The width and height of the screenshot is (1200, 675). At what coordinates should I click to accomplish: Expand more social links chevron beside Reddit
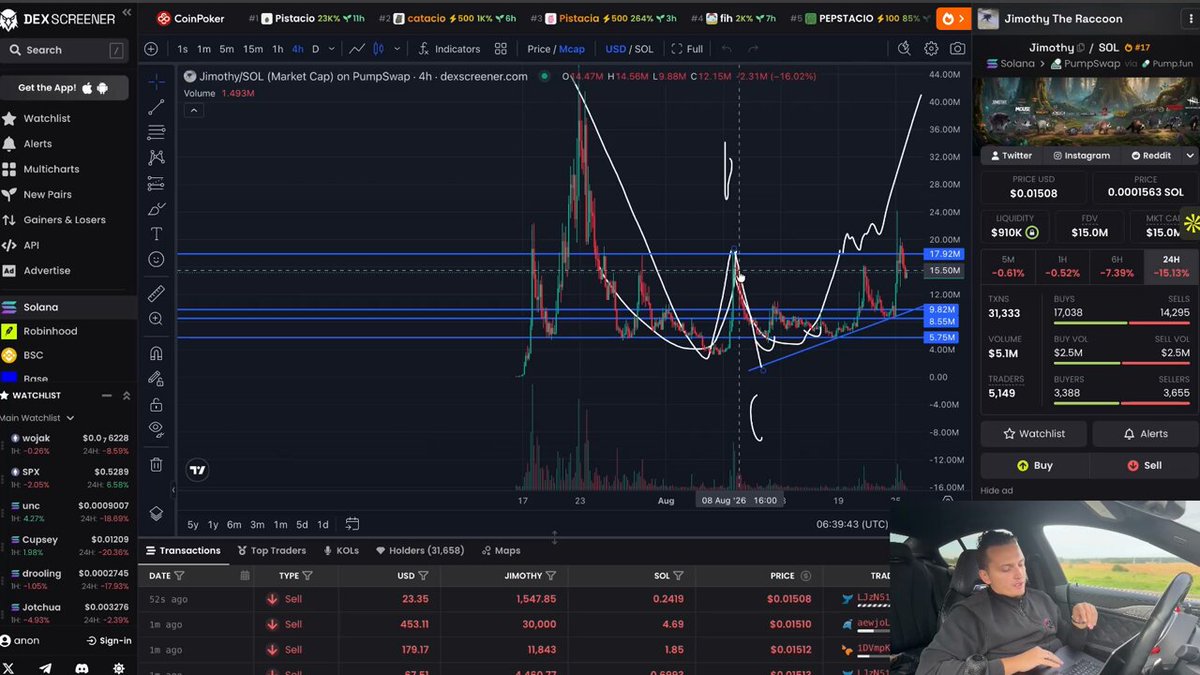pos(1189,155)
